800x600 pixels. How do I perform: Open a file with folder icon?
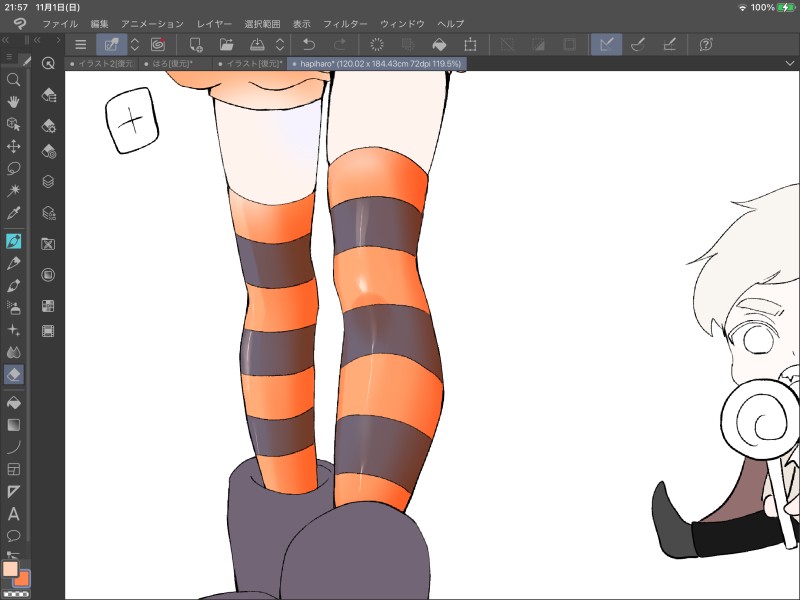tap(226, 44)
